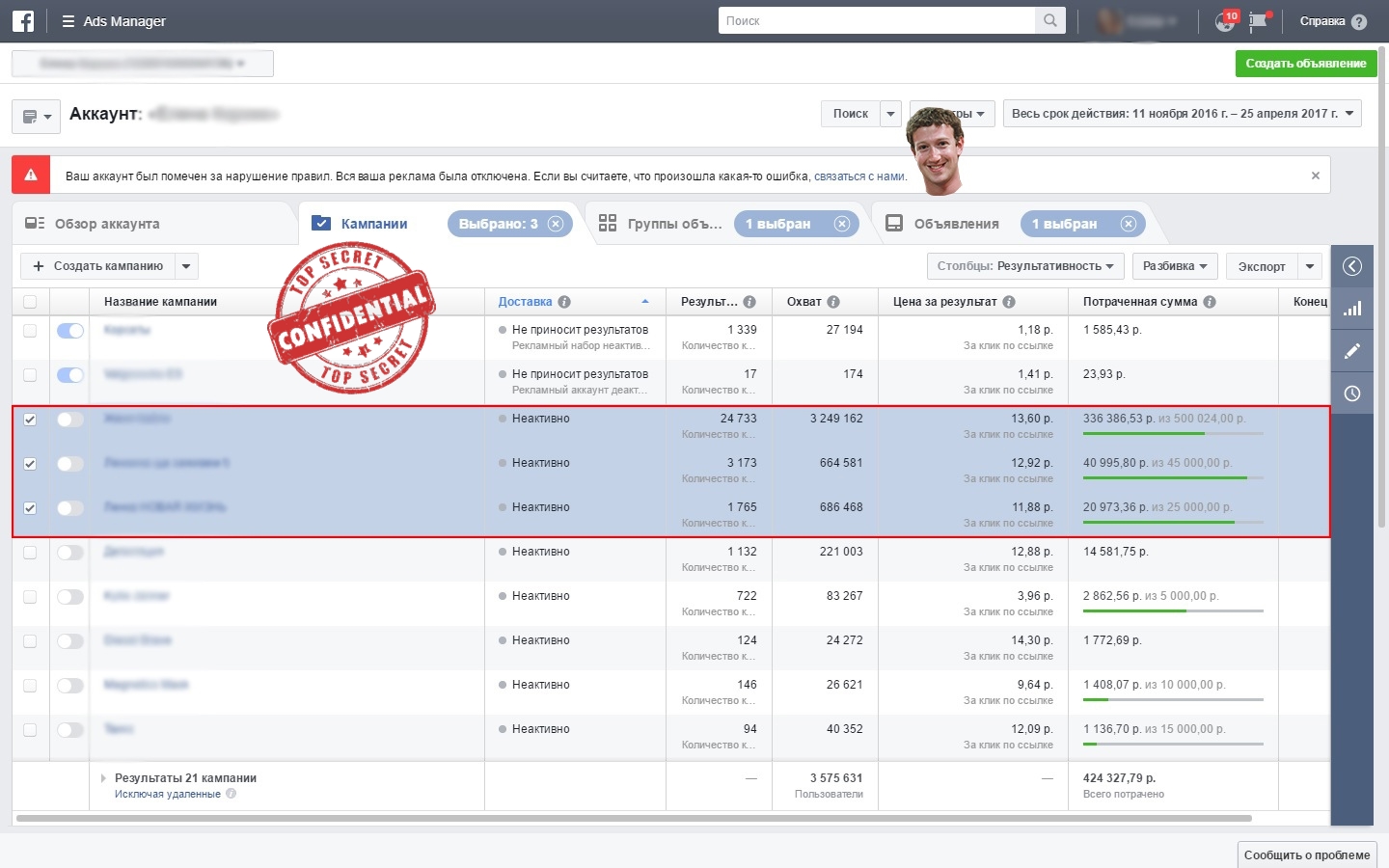This screenshot has width=1389, height=868.
Task: Expand the 'Разбивка' breakdown dropdown
Action: coord(1175,266)
